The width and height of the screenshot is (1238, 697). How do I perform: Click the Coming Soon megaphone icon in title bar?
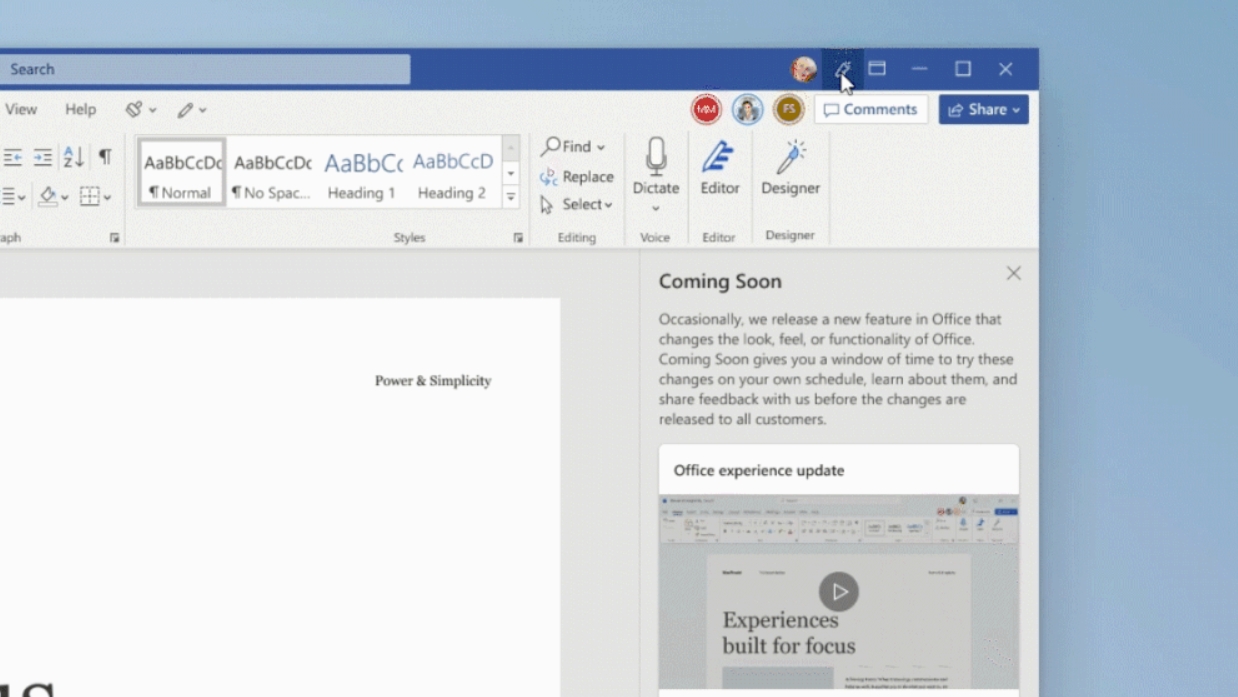843,69
